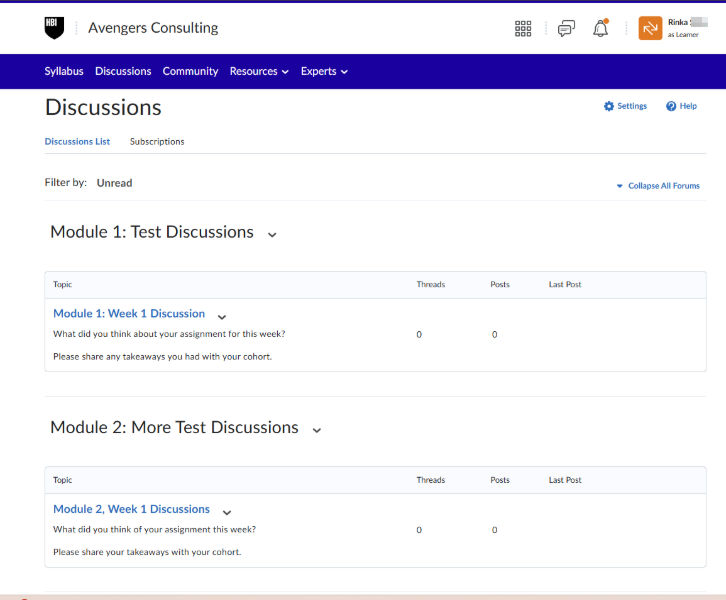Click Collapse All Forums link
The width and height of the screenshot is (726, 600).
663,186
